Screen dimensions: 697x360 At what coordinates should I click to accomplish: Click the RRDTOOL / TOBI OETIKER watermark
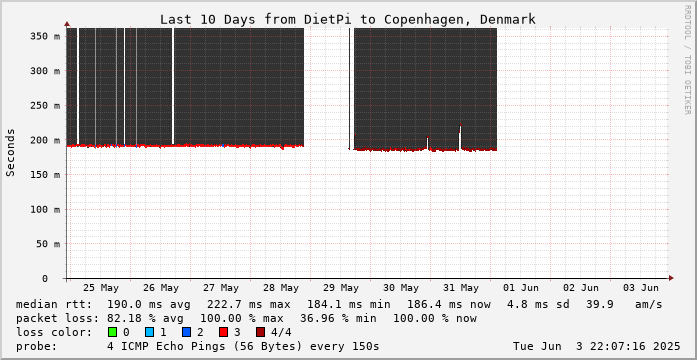[687, 60]
